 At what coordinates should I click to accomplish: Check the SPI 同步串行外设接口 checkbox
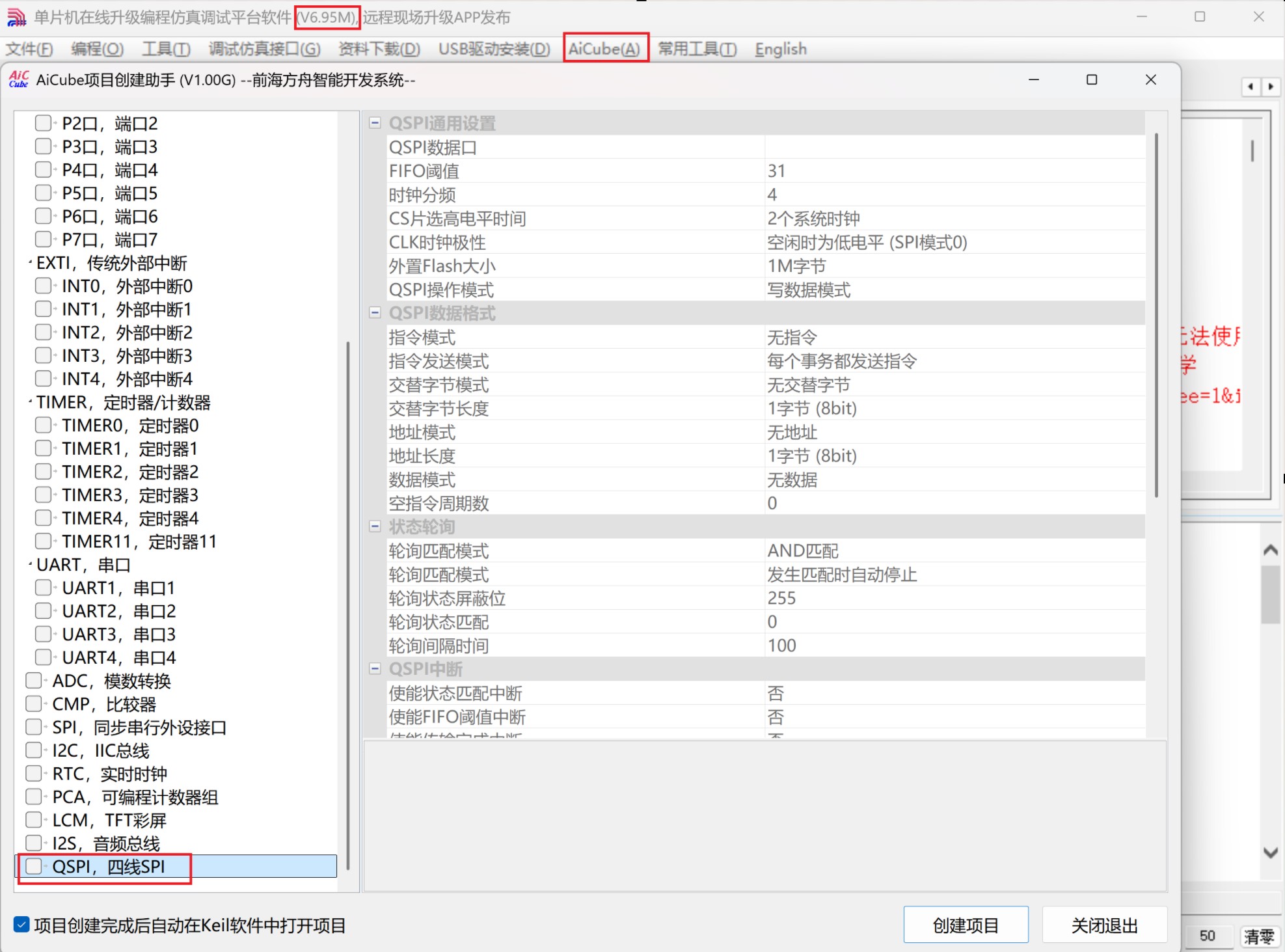point(34,727)
